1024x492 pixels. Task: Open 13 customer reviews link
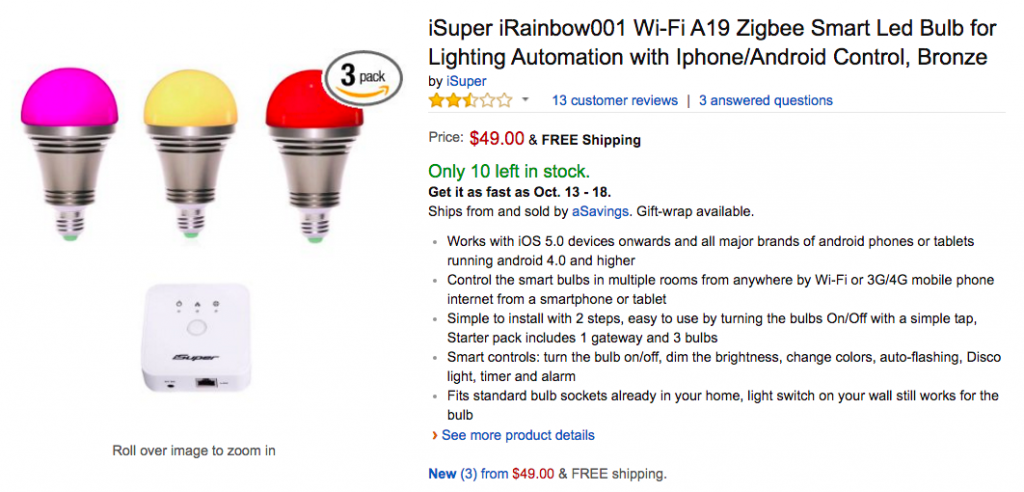click(x=614, y=100)
